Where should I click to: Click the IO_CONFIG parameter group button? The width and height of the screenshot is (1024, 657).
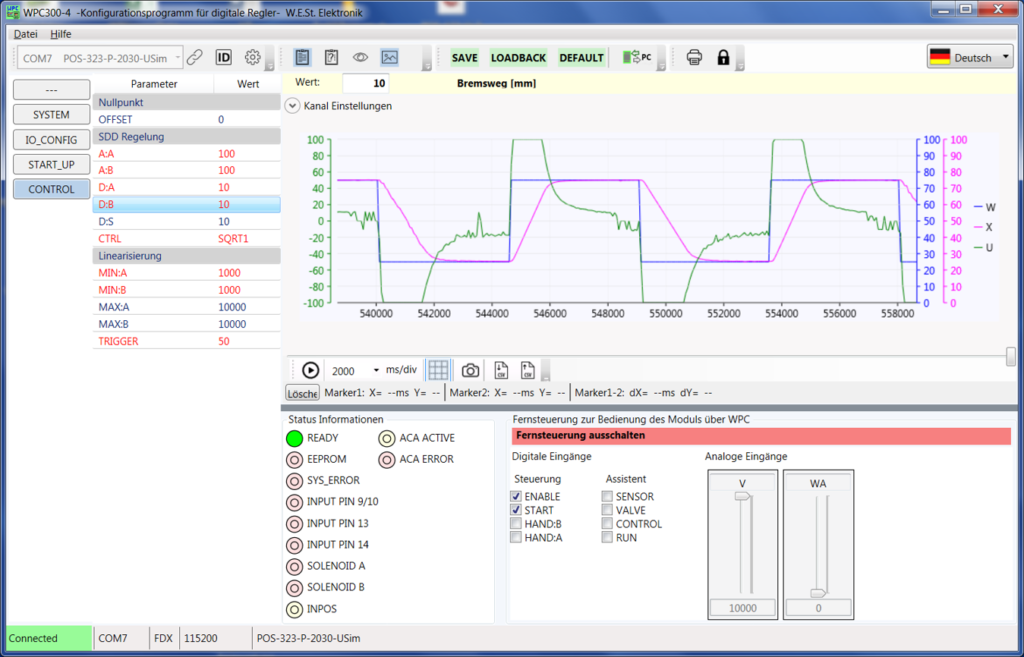pos(51,140)
